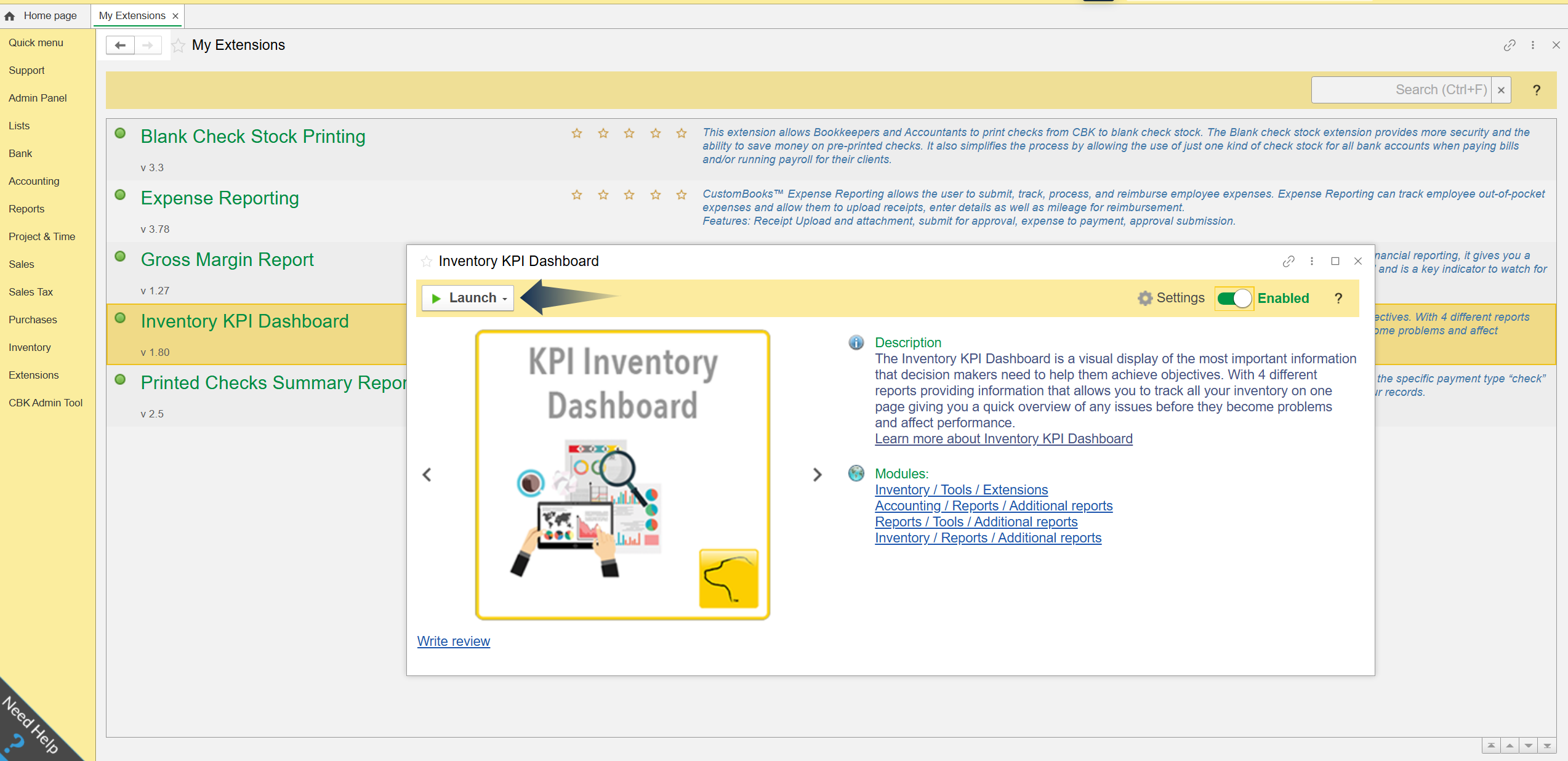
Task: Click the copy link icon in dialog header
Action: click(1289, 261)
